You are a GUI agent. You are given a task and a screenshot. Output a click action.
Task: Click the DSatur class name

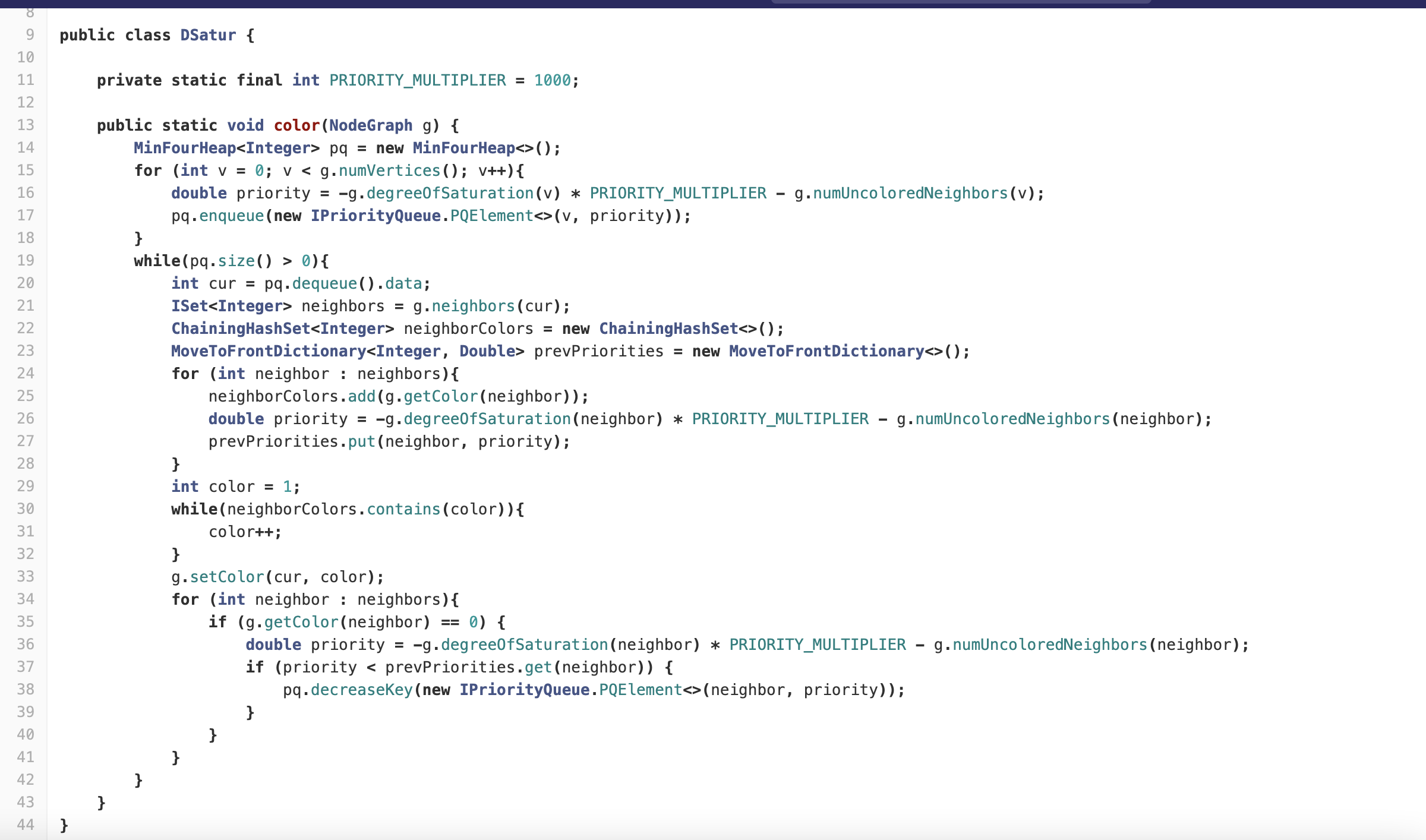(x=208, y=35)
